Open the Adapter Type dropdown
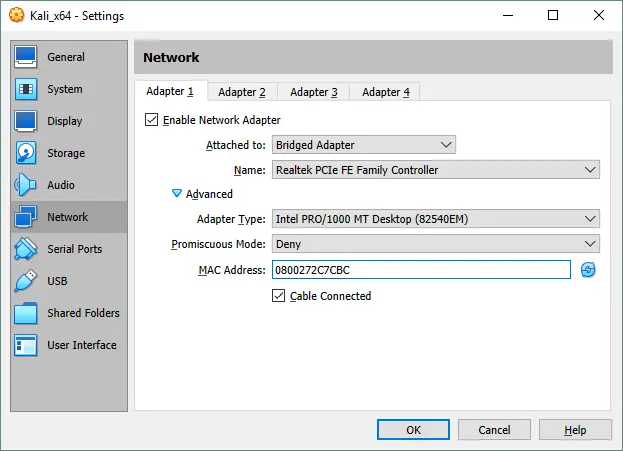623x451 pixels. [436, 219]
